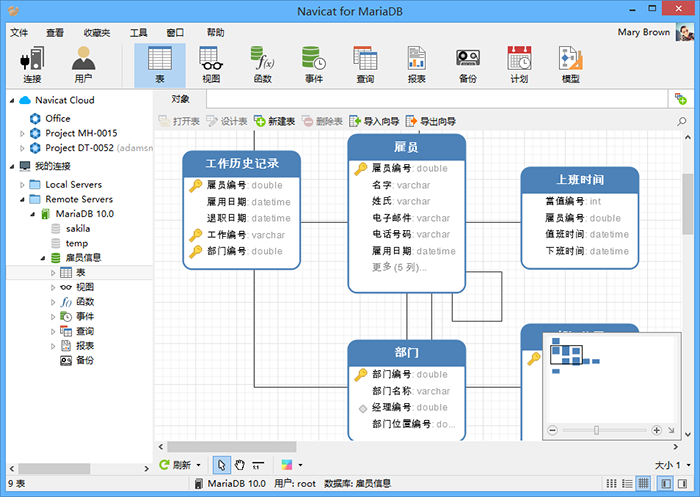Image resolution: width=700 pixels, height=497 pixels.
Task: Click the 打开表 (Open Table) button
Action: click(x=179, y=121)
